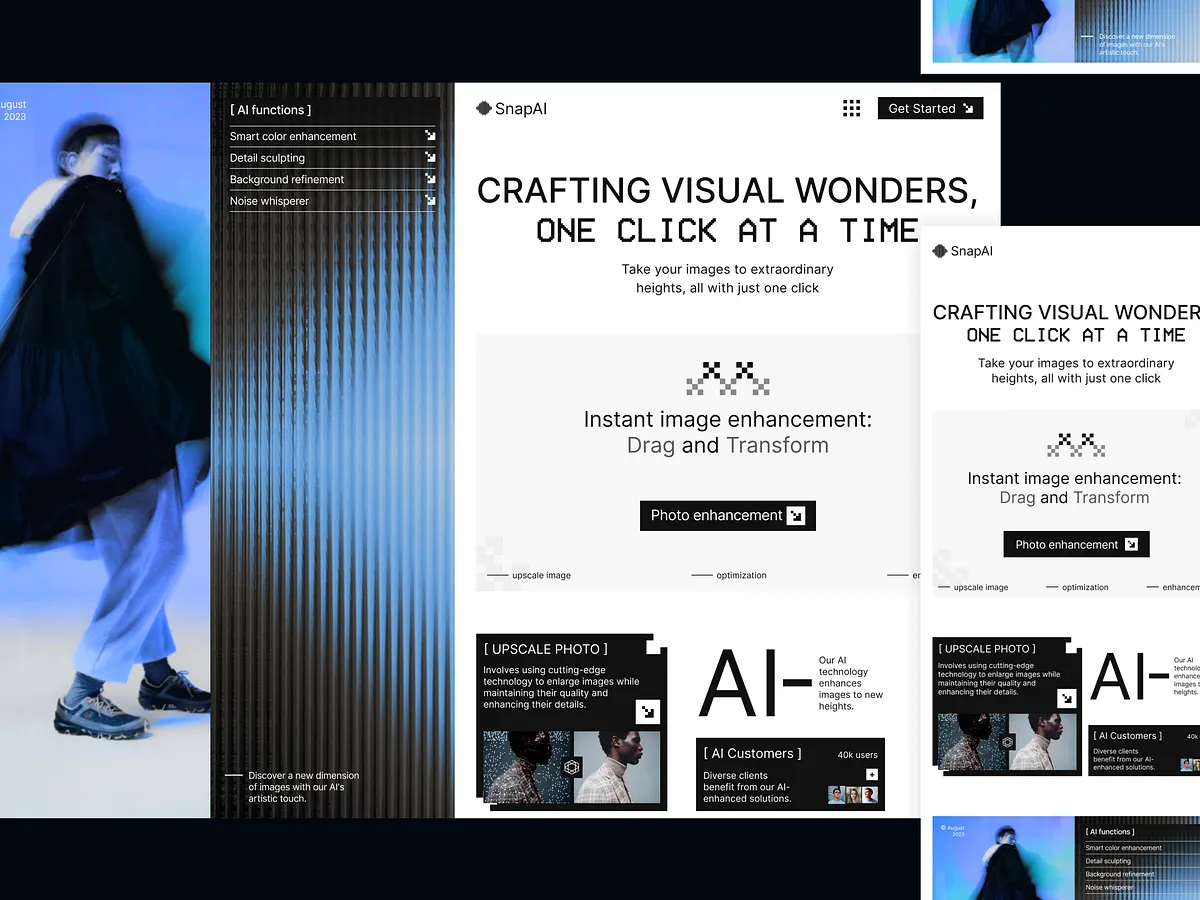Screen dimensions: 1200x900
Task: Click the arrow icon next to Noise whisperer
Action: 430,200
